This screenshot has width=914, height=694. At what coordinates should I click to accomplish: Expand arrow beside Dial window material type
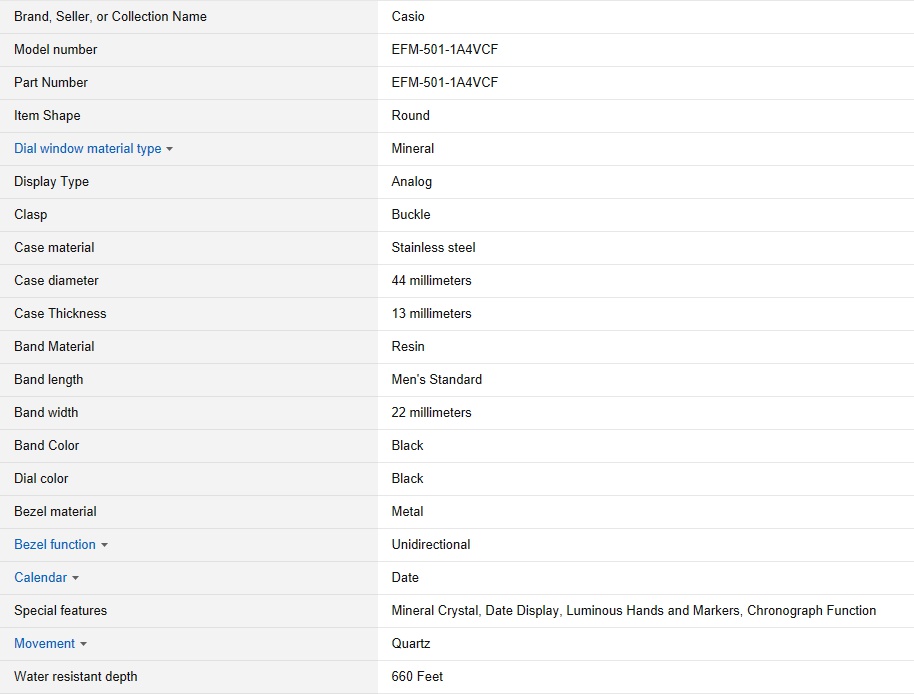pos(169,150)
